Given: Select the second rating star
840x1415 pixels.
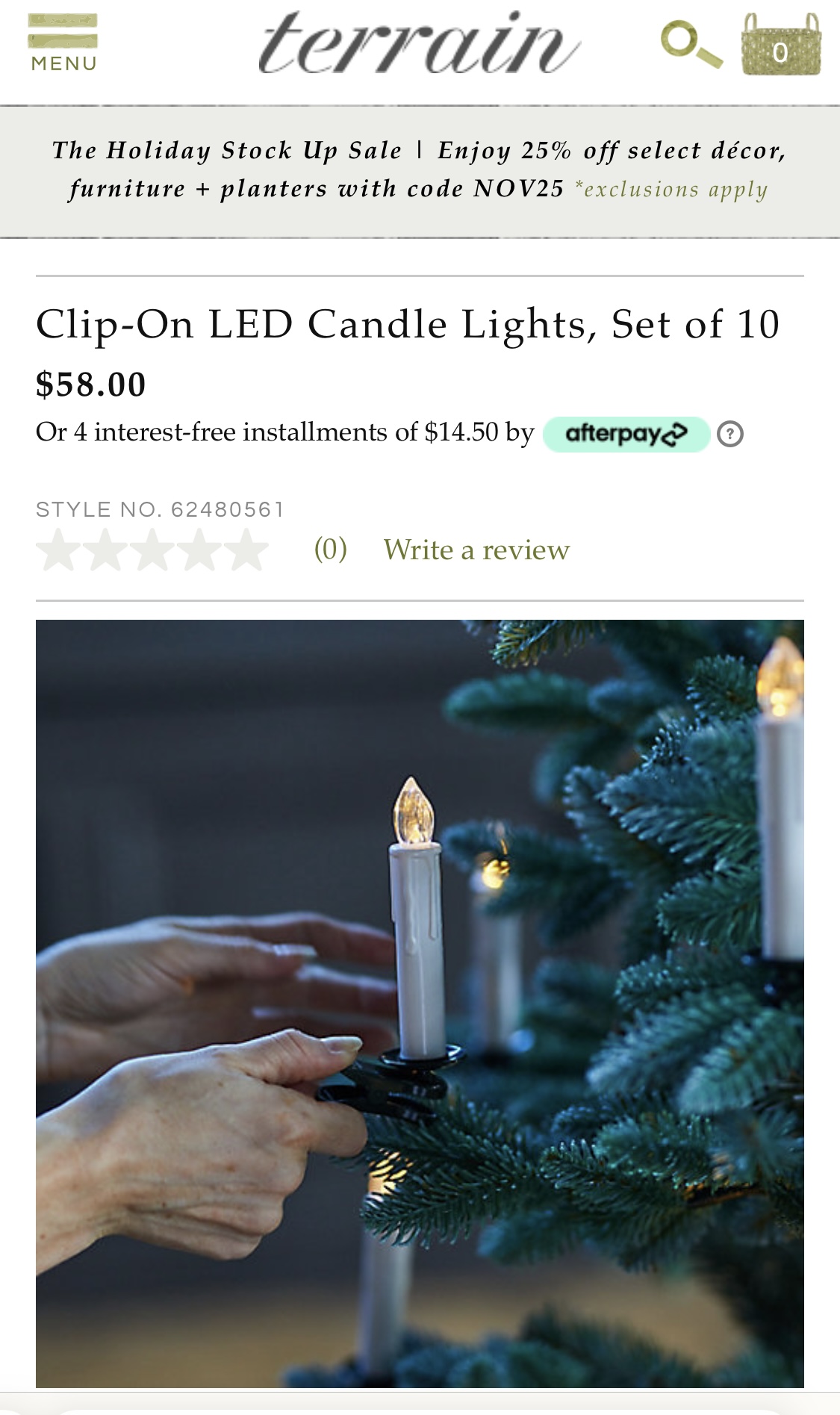Looking at the screenshot, I should pyautogui.click(x=105, y=550).
